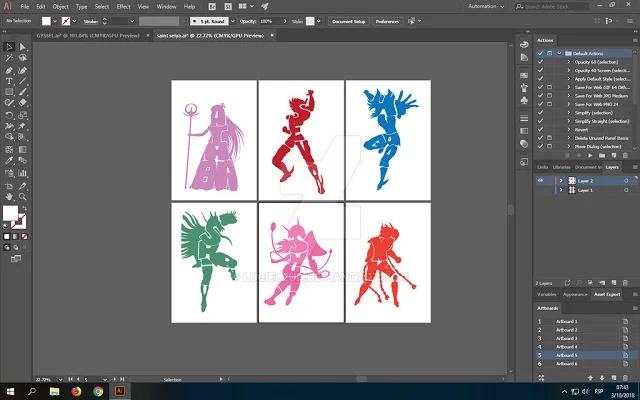Select the Direct Selection tool

point(22,47)
